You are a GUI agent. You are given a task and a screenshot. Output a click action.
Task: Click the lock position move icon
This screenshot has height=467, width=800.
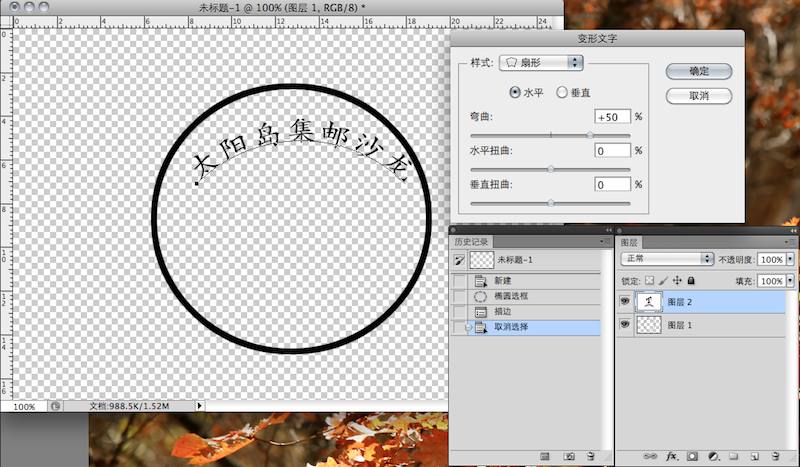coord(677,281)
